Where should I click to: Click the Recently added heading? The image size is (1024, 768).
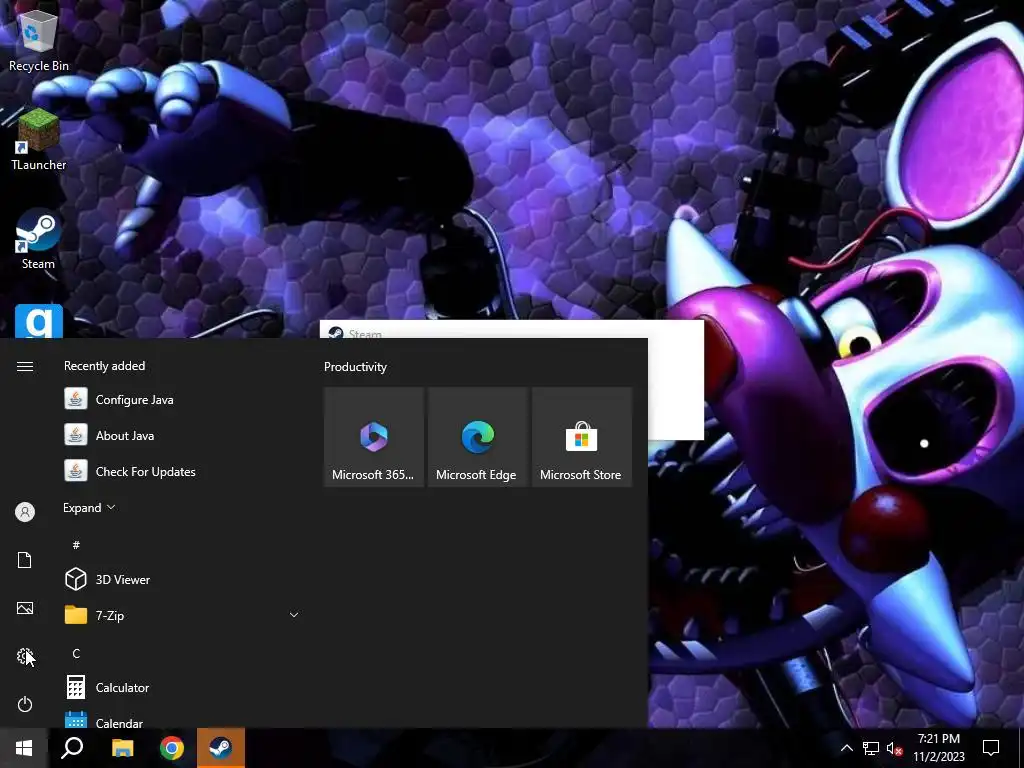(x=104, y=366)
